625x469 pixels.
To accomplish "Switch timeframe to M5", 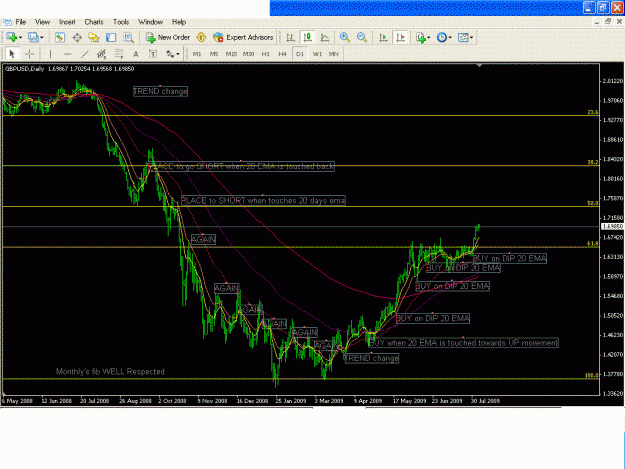I will 214,54.
